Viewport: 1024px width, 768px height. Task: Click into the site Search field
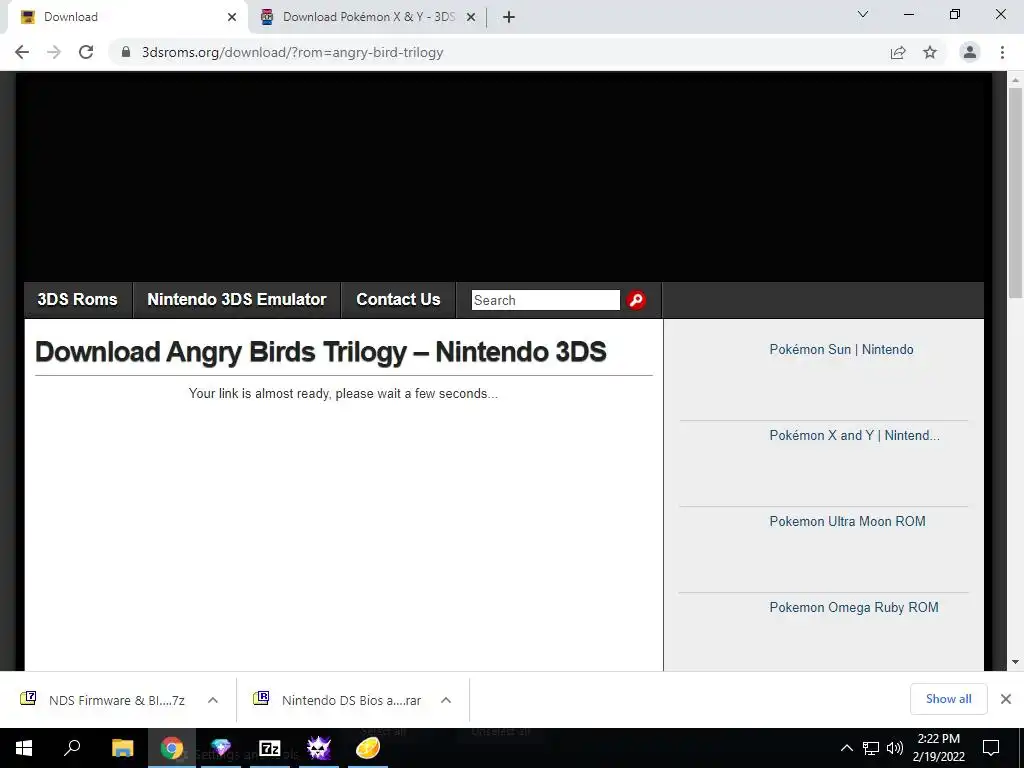click(x=545, y=300)
